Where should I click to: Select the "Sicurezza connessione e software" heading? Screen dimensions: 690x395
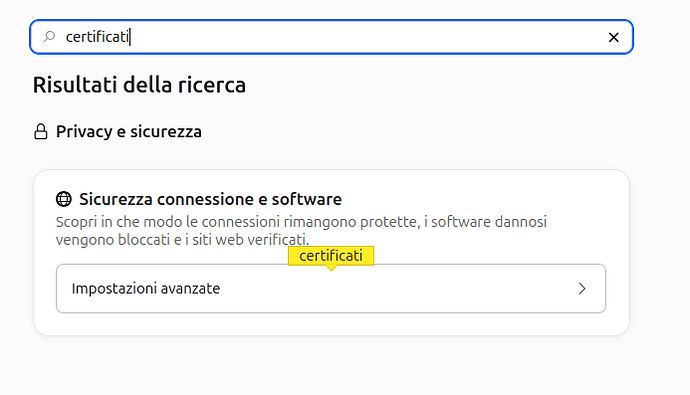210,199
